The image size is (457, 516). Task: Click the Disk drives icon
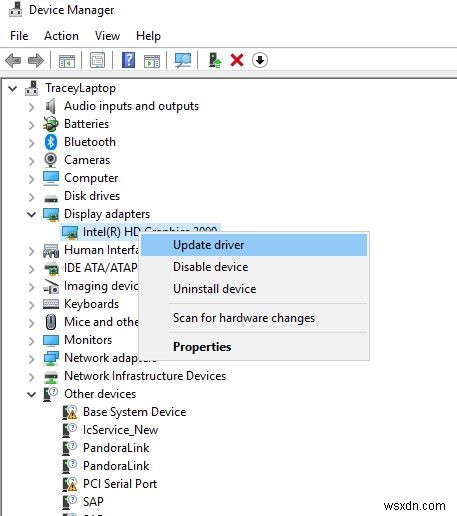coord(51,199)
